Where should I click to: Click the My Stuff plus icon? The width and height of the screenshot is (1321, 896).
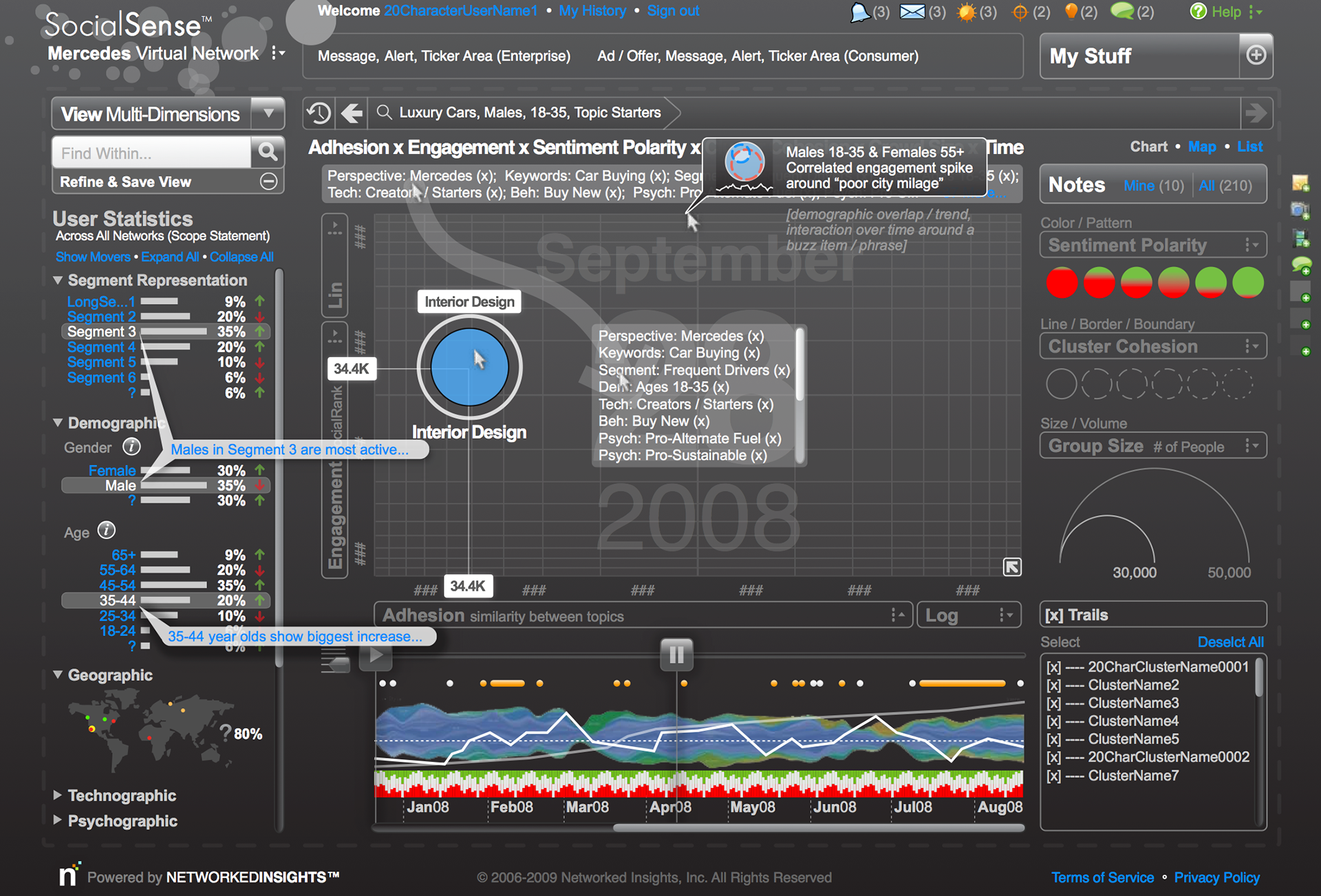pyautogui.click(x=1256, y=55)
